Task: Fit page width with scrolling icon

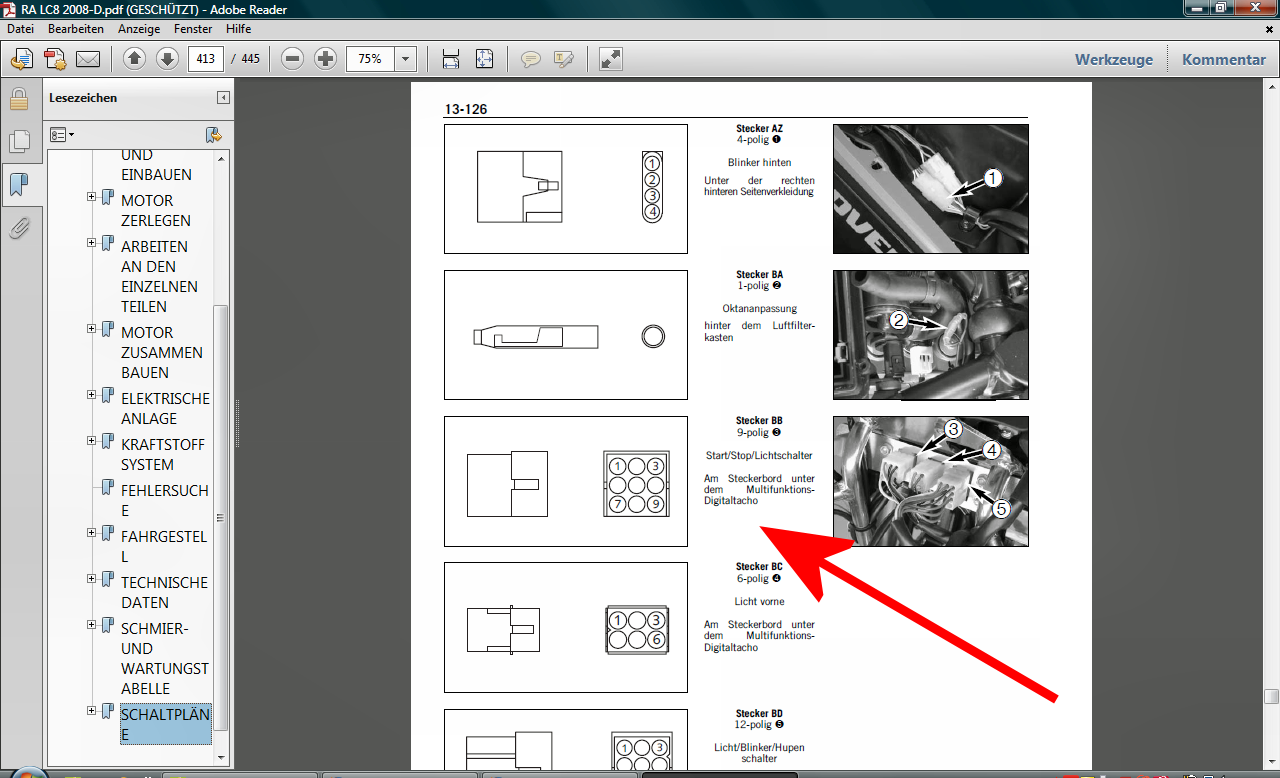Action: (451, 59)
